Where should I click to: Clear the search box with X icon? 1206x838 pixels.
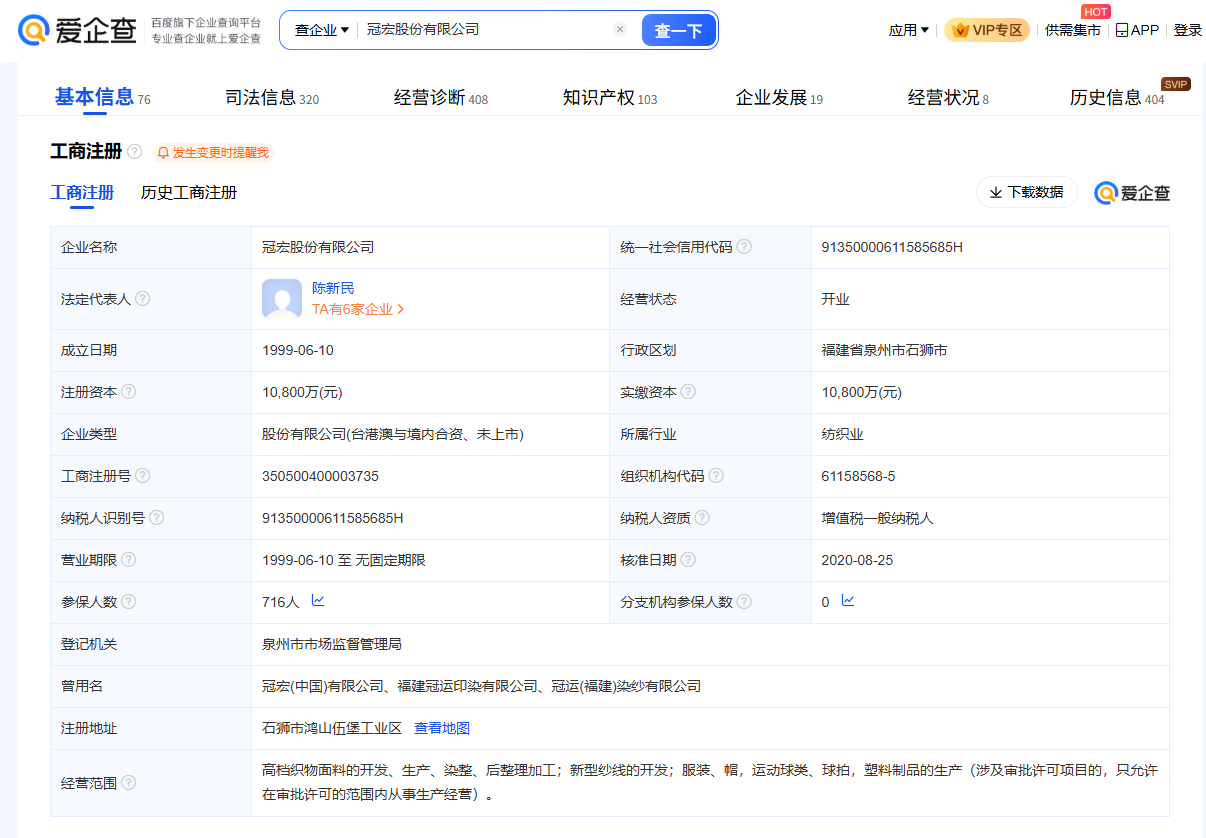pyautogui.click(x=620, y=30)
